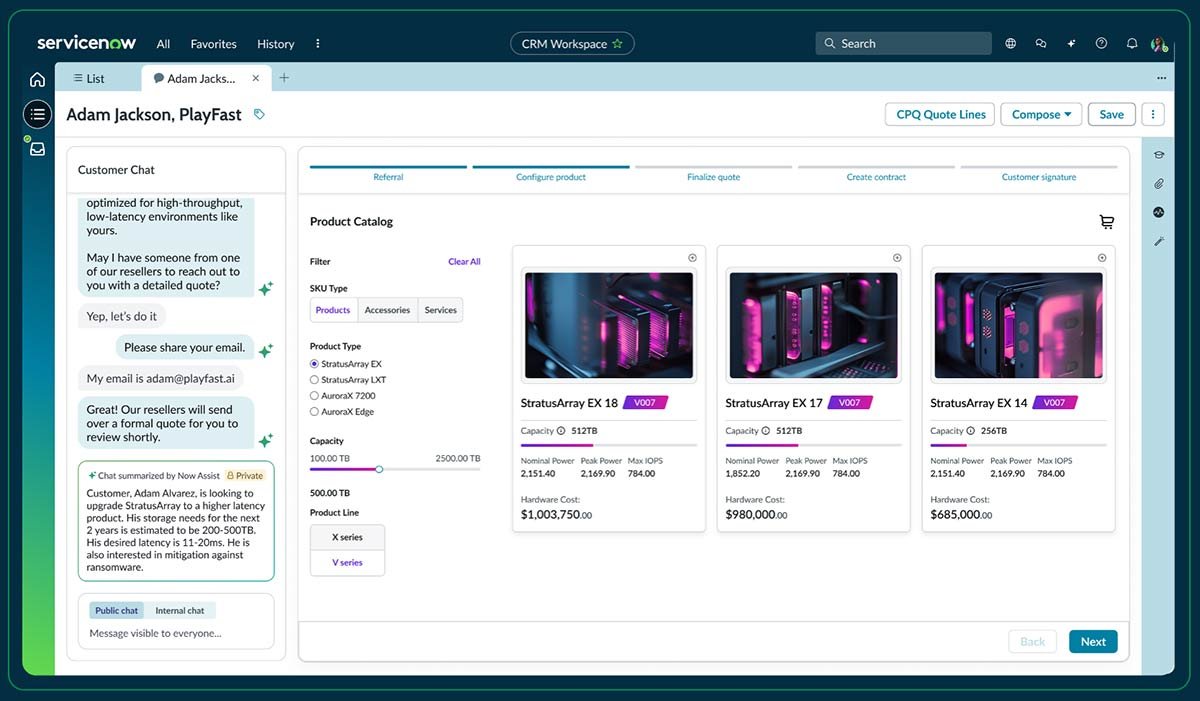
Task: Switch to the Accessories SKU type tab
Action: point(387,310)
